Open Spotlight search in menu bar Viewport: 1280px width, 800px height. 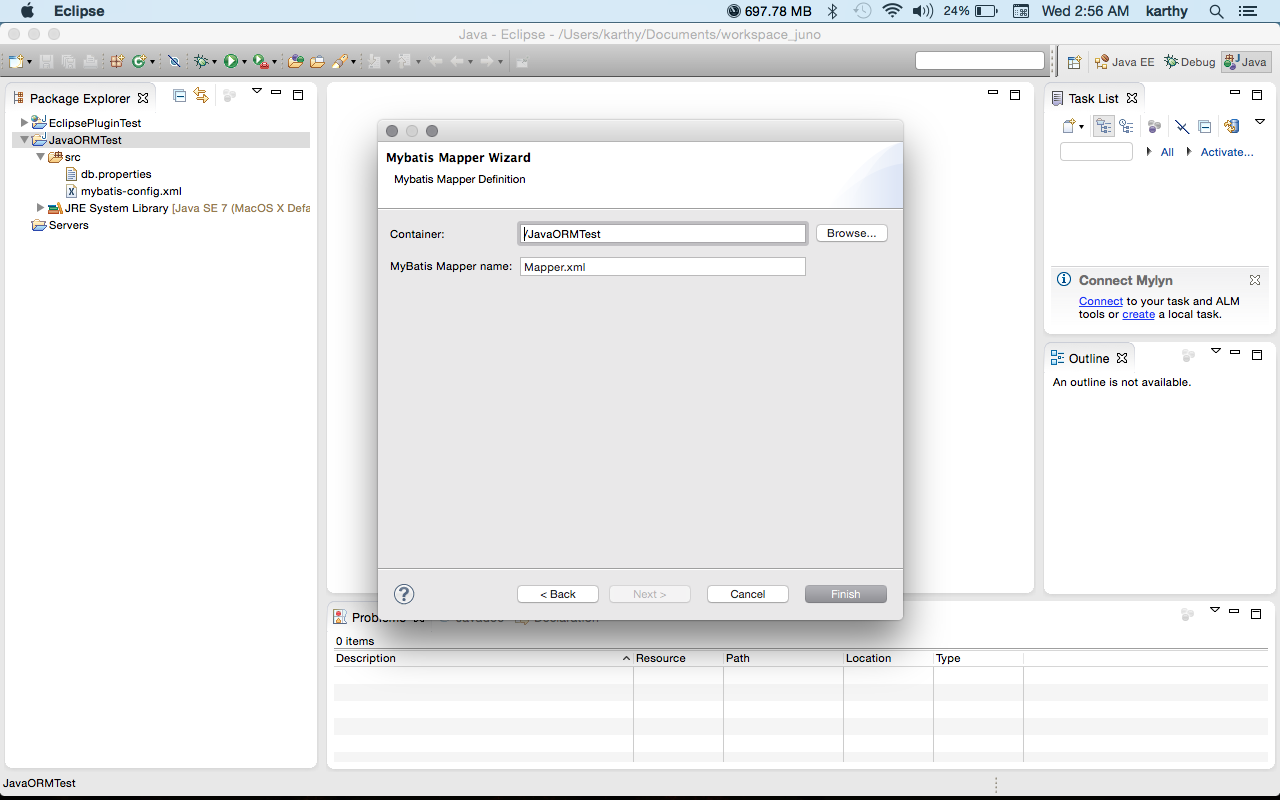click(1216, 11)
